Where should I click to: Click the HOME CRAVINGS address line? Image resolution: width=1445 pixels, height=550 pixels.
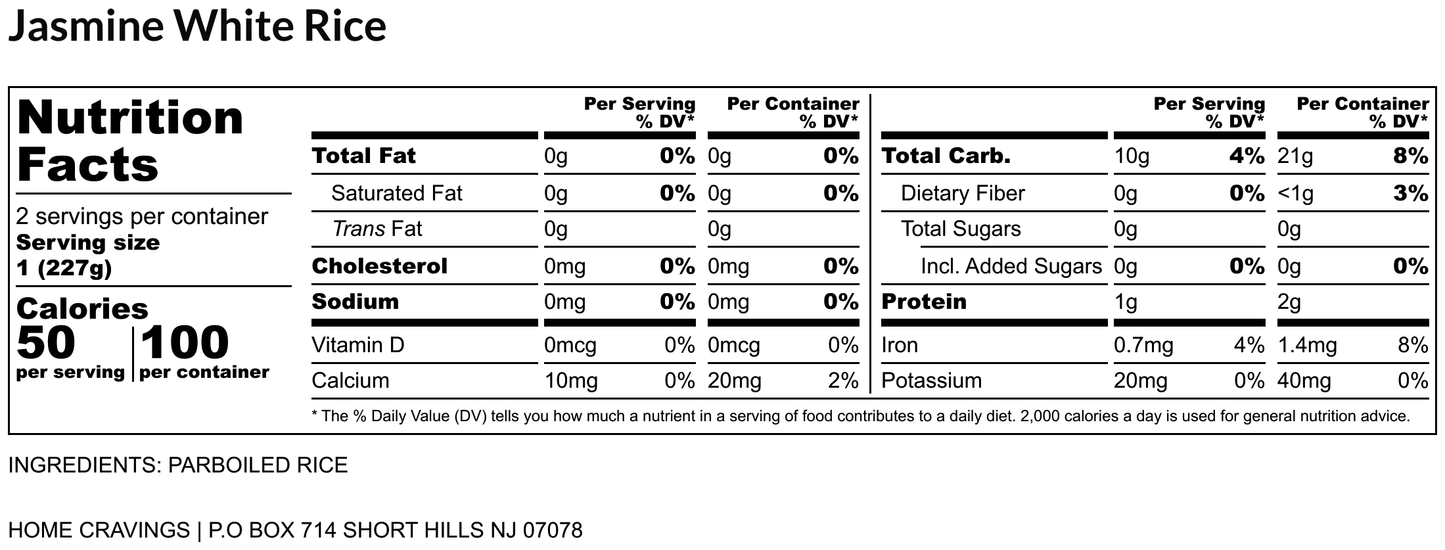(295, 530)
